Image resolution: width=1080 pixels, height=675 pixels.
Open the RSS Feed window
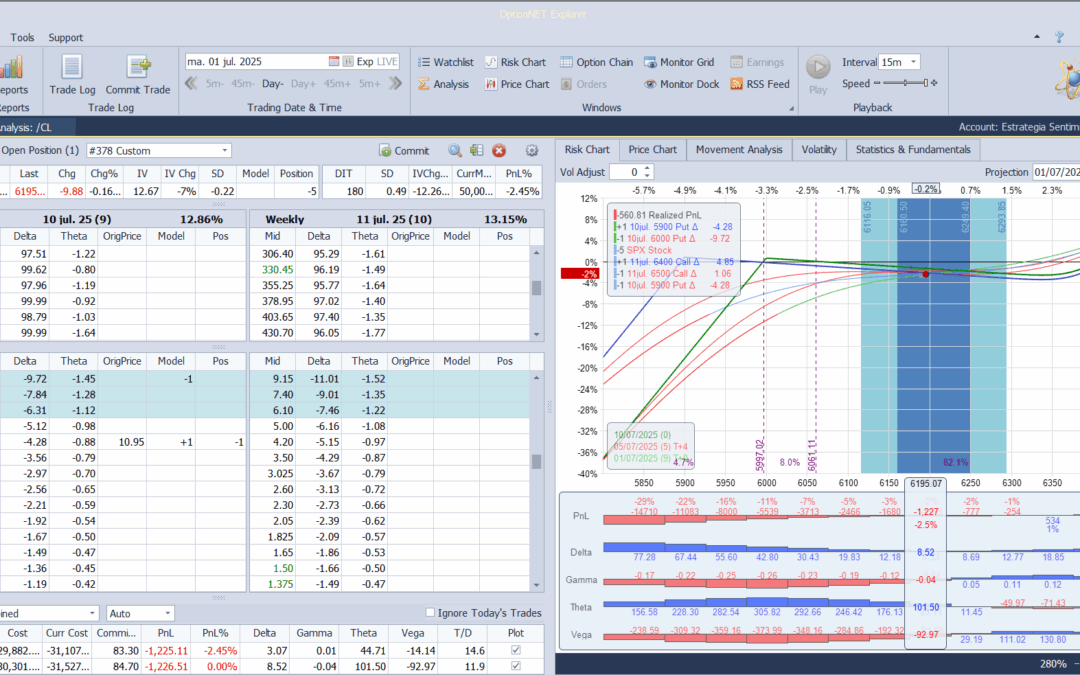(x=760, y=84)
